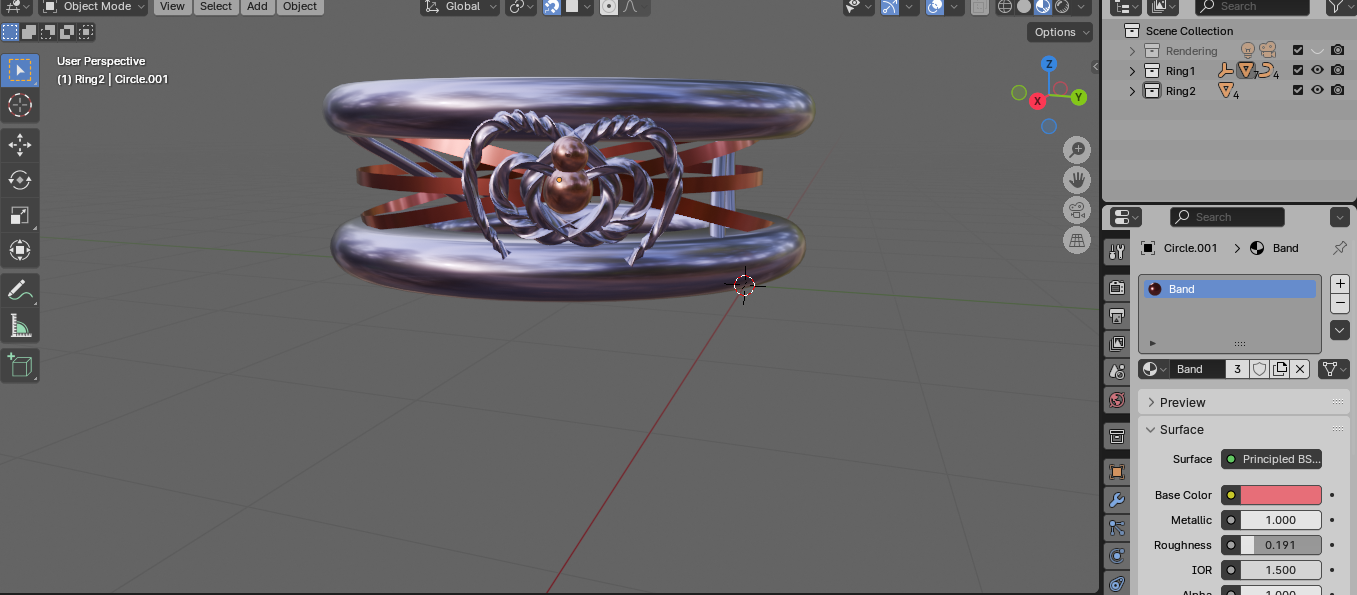
Task: Disable Ring1 in renders camera icon
Action: (1338, 71)
